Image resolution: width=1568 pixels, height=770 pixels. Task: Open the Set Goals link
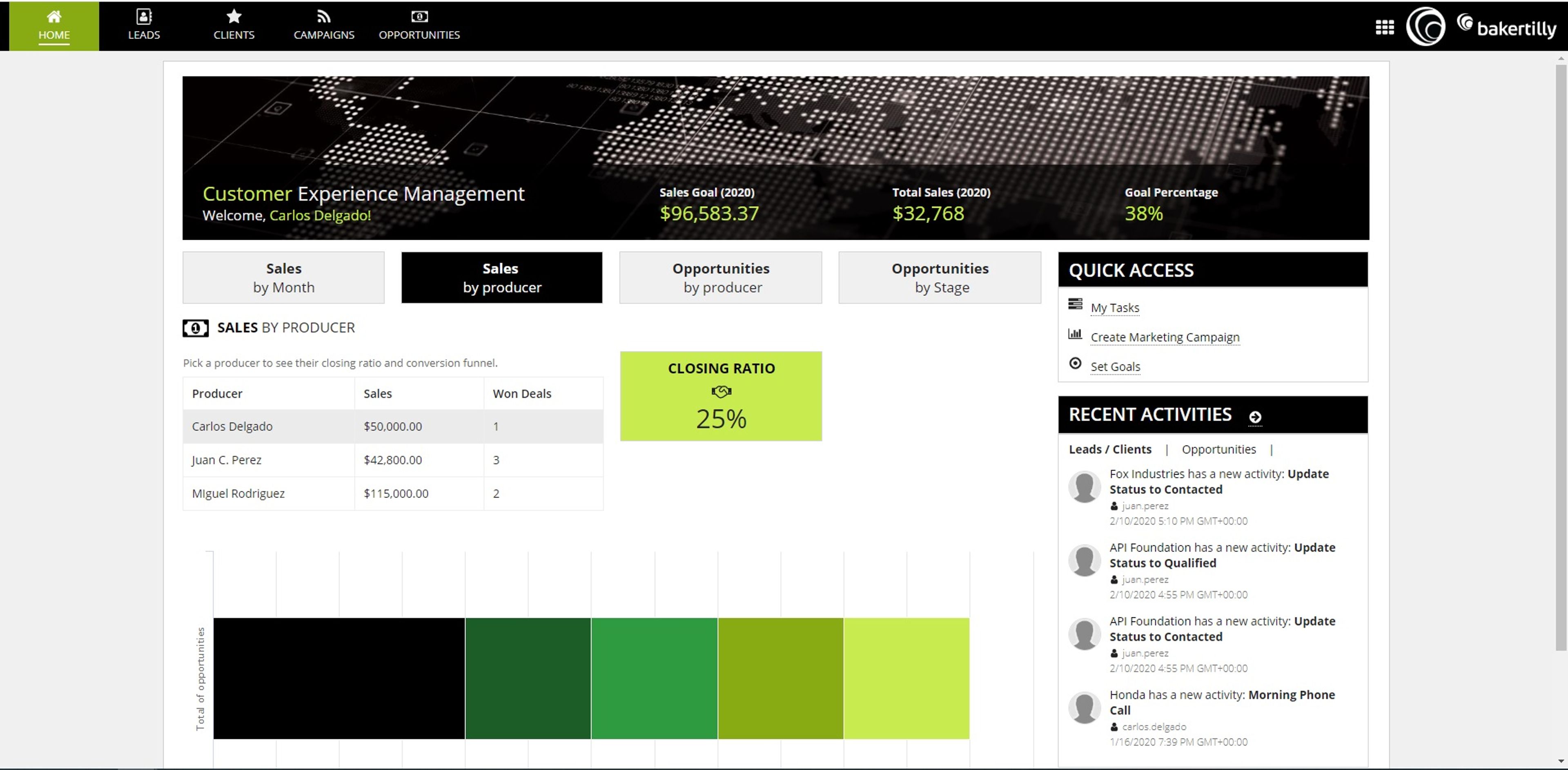[1115, 366]
